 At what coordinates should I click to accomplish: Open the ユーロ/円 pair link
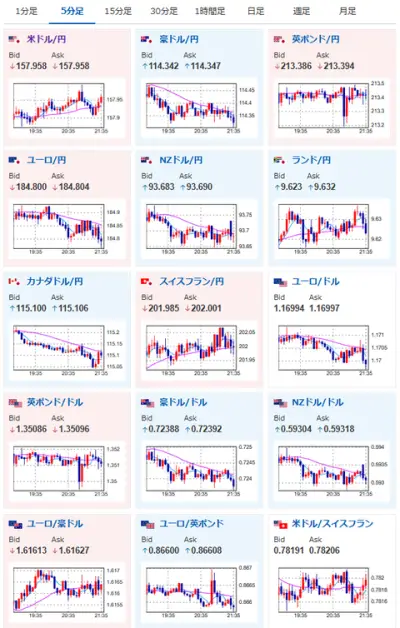pyautogui.click(x=46, y=160)
